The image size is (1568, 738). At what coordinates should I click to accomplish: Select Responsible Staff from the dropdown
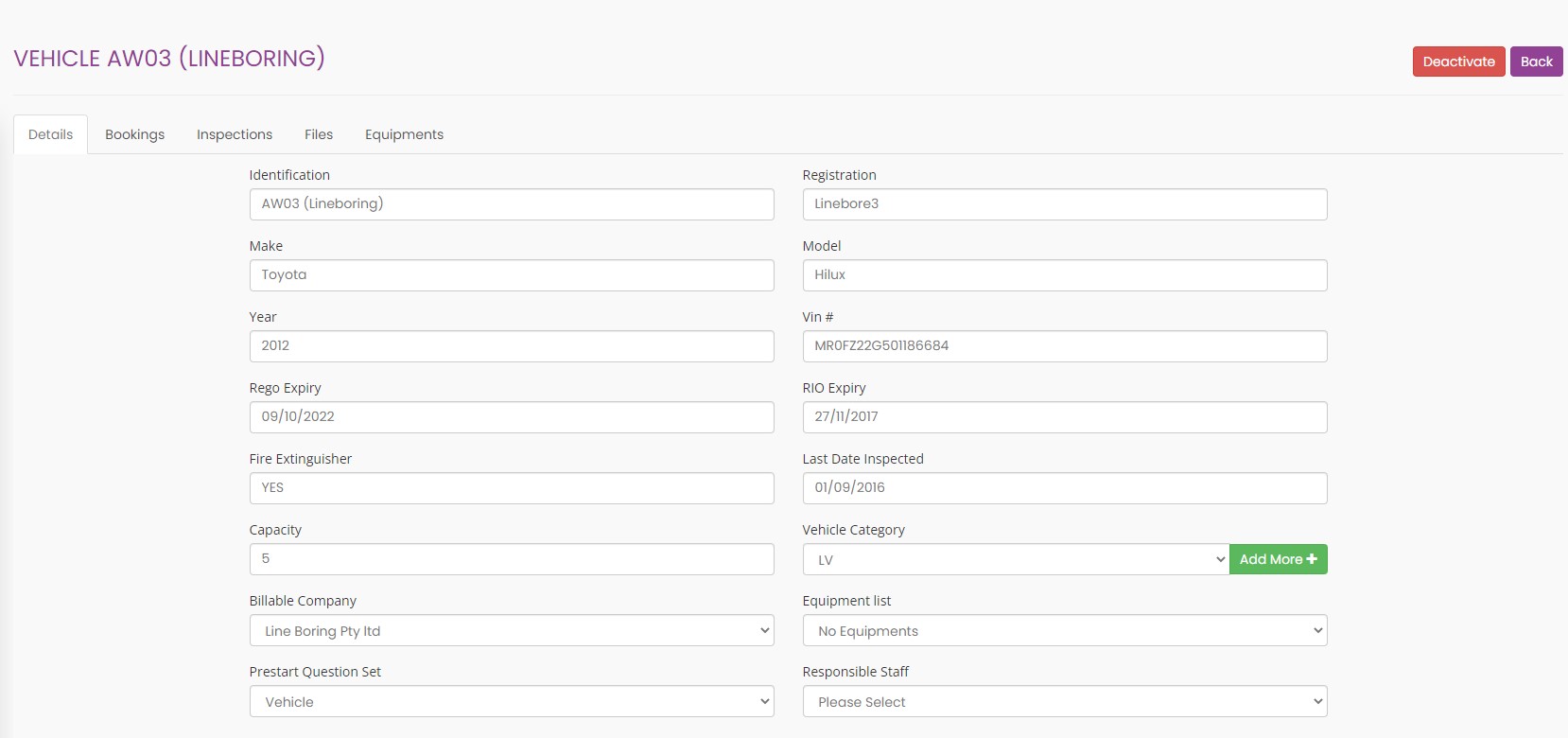pyautogui.click(x=1064, y=701)
